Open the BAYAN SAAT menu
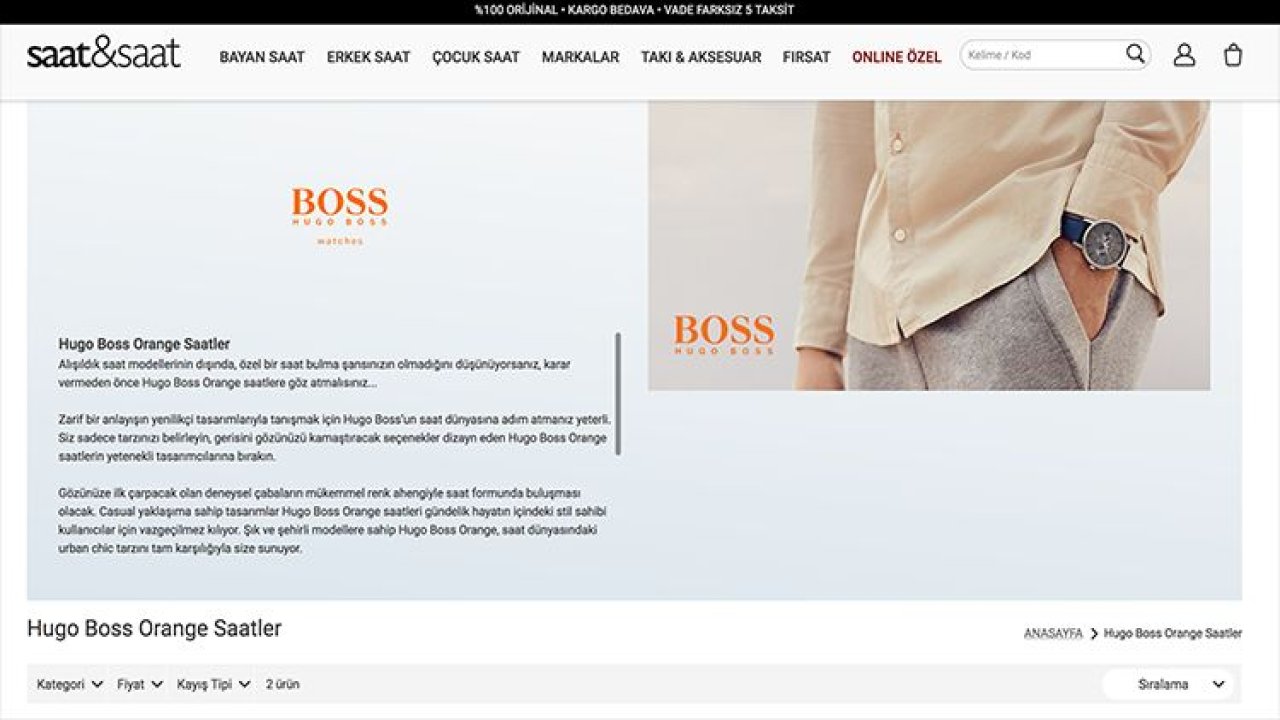Screen dimensions: 1280x720 click(264, 57)
